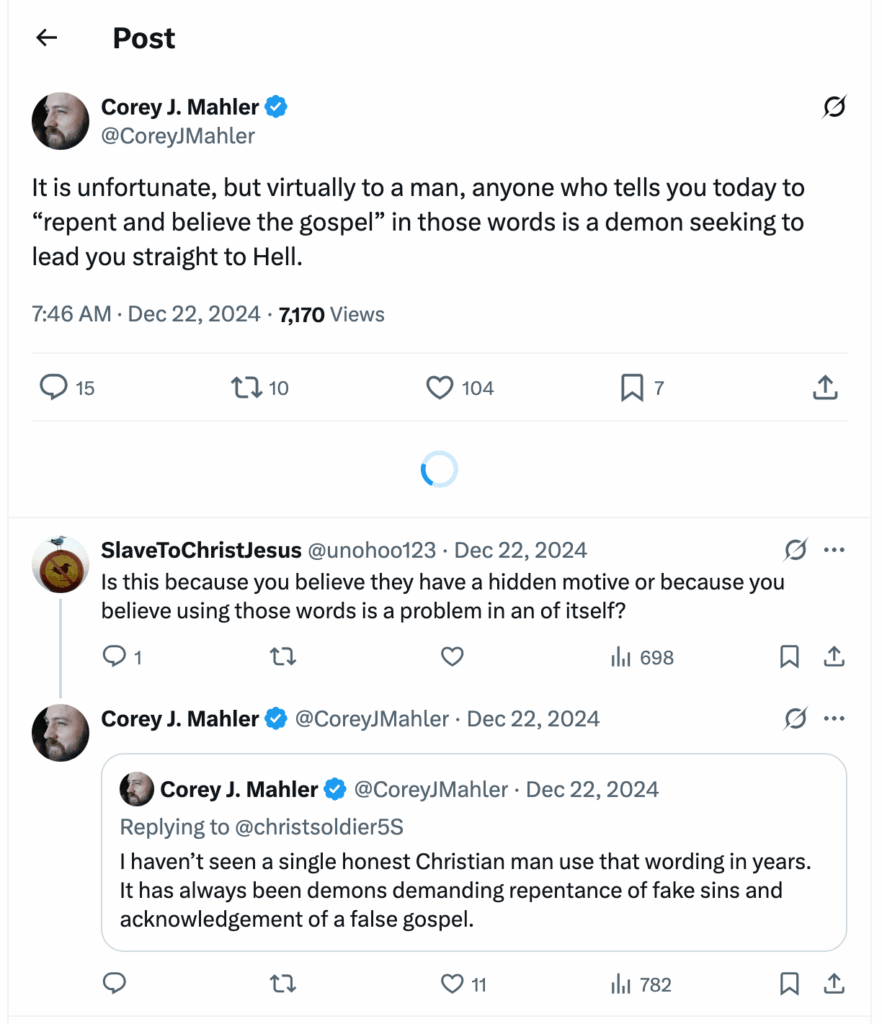The width and height of the screenshot is (882, 1024).
Task: Like the main post with 104 likes
Action: (440, 387)
